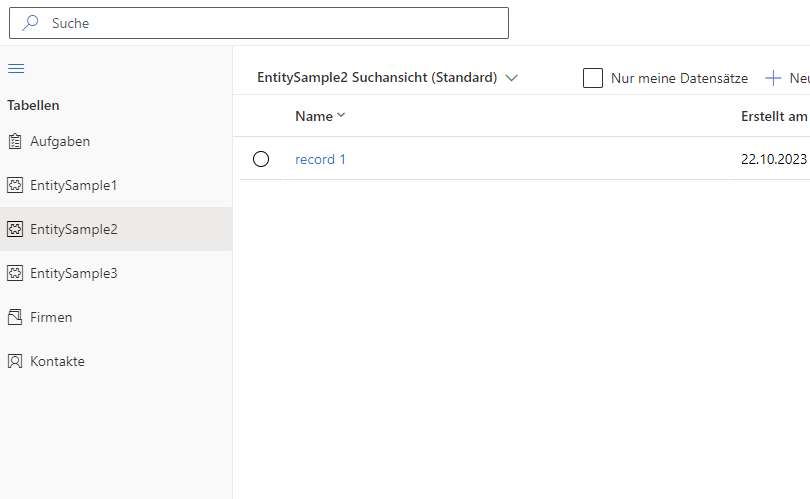The width and height of the screenshot is (810, 499).
Task: Click the Tabellen heading
Action: click(x=33, y=105)
